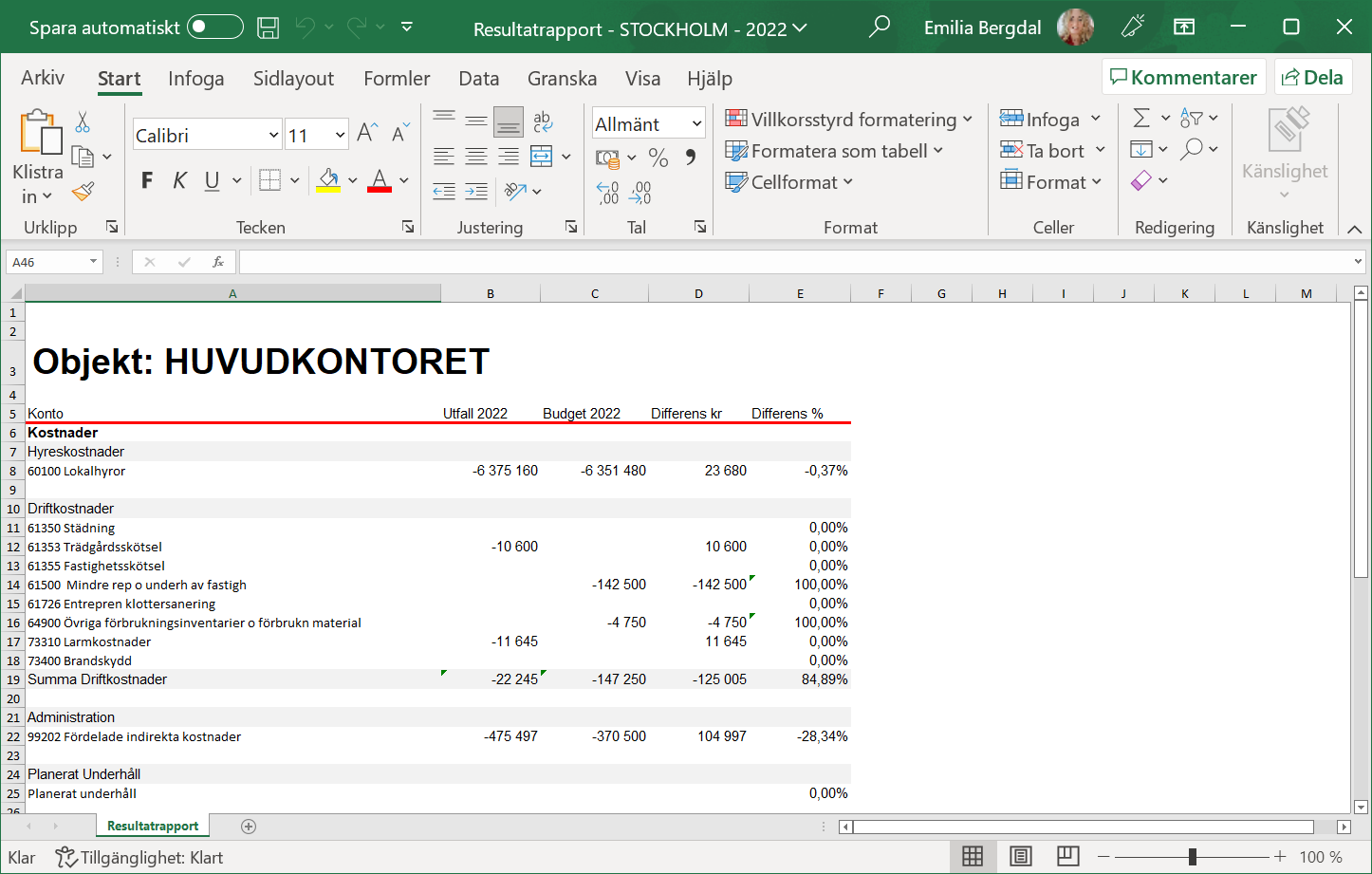This screenshot has width=1372, height=874.
Task: Click the Cut scissors icon
Action: pos(83,122)
